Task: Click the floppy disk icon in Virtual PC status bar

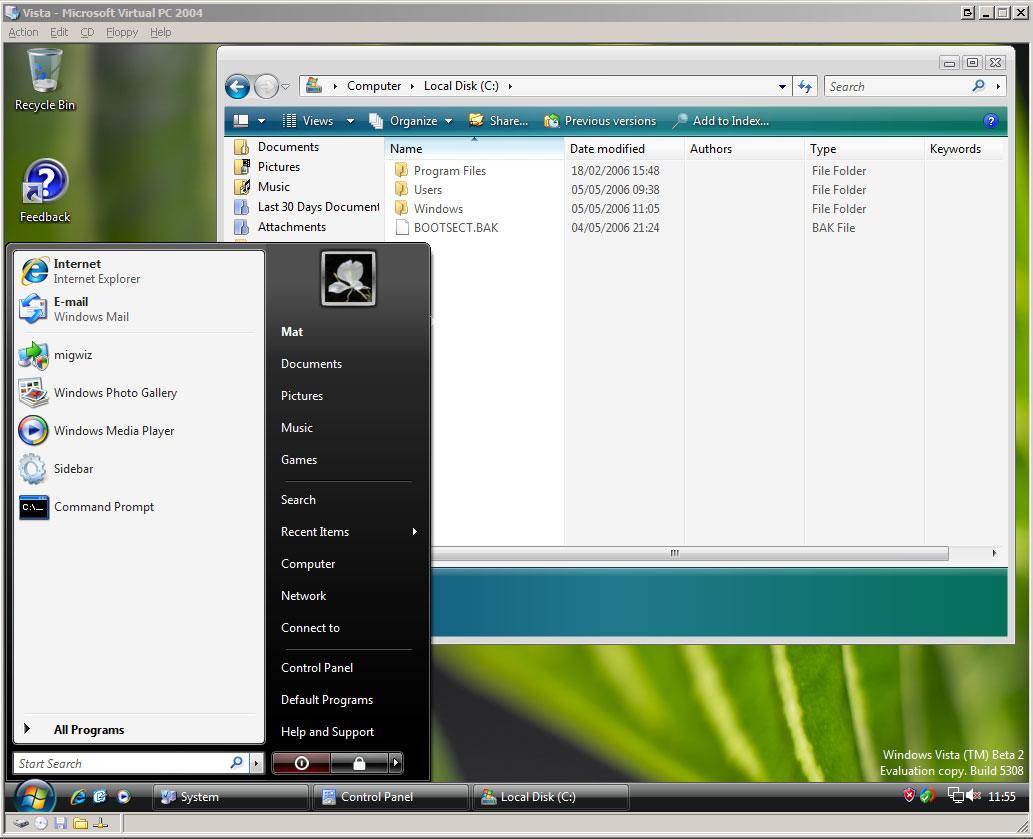Action: coord(61,823)
